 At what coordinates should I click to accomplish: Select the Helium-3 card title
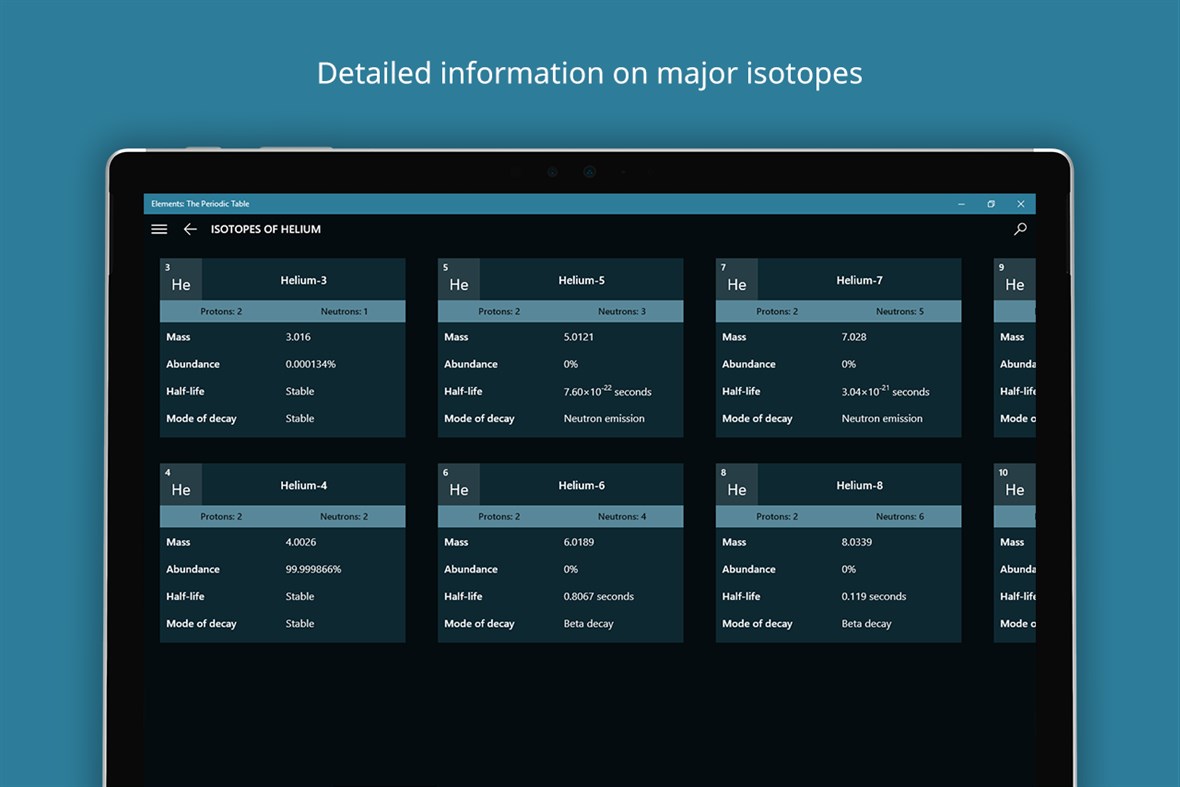(x=303, y=280)
